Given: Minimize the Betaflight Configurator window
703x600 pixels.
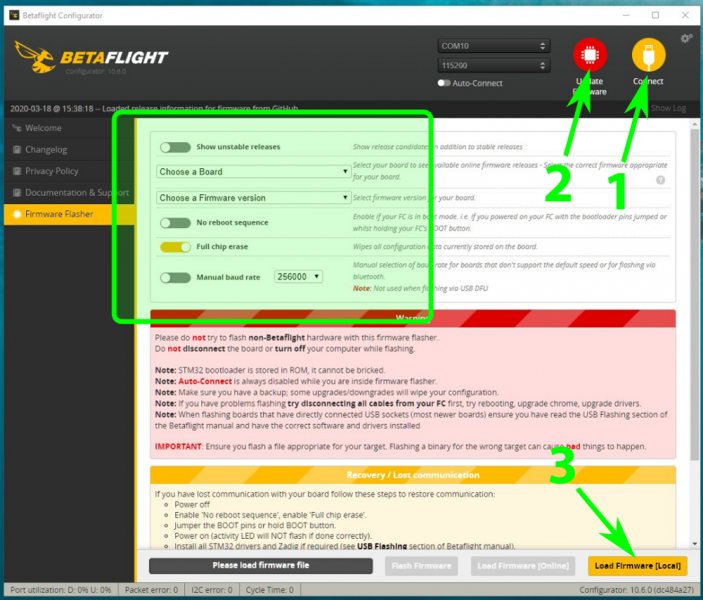Looking at the screenshot, I should pyautogui.click(x=626, y=15).
